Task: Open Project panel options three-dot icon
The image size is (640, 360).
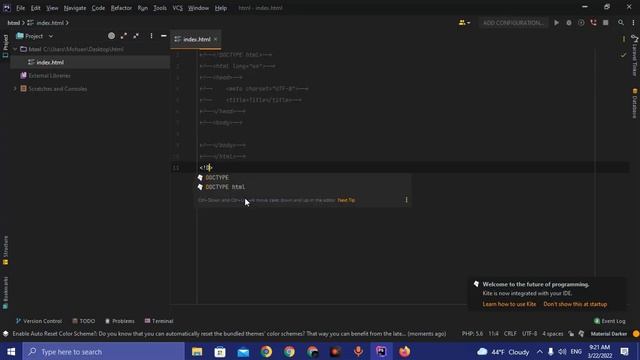Action: 151,36
